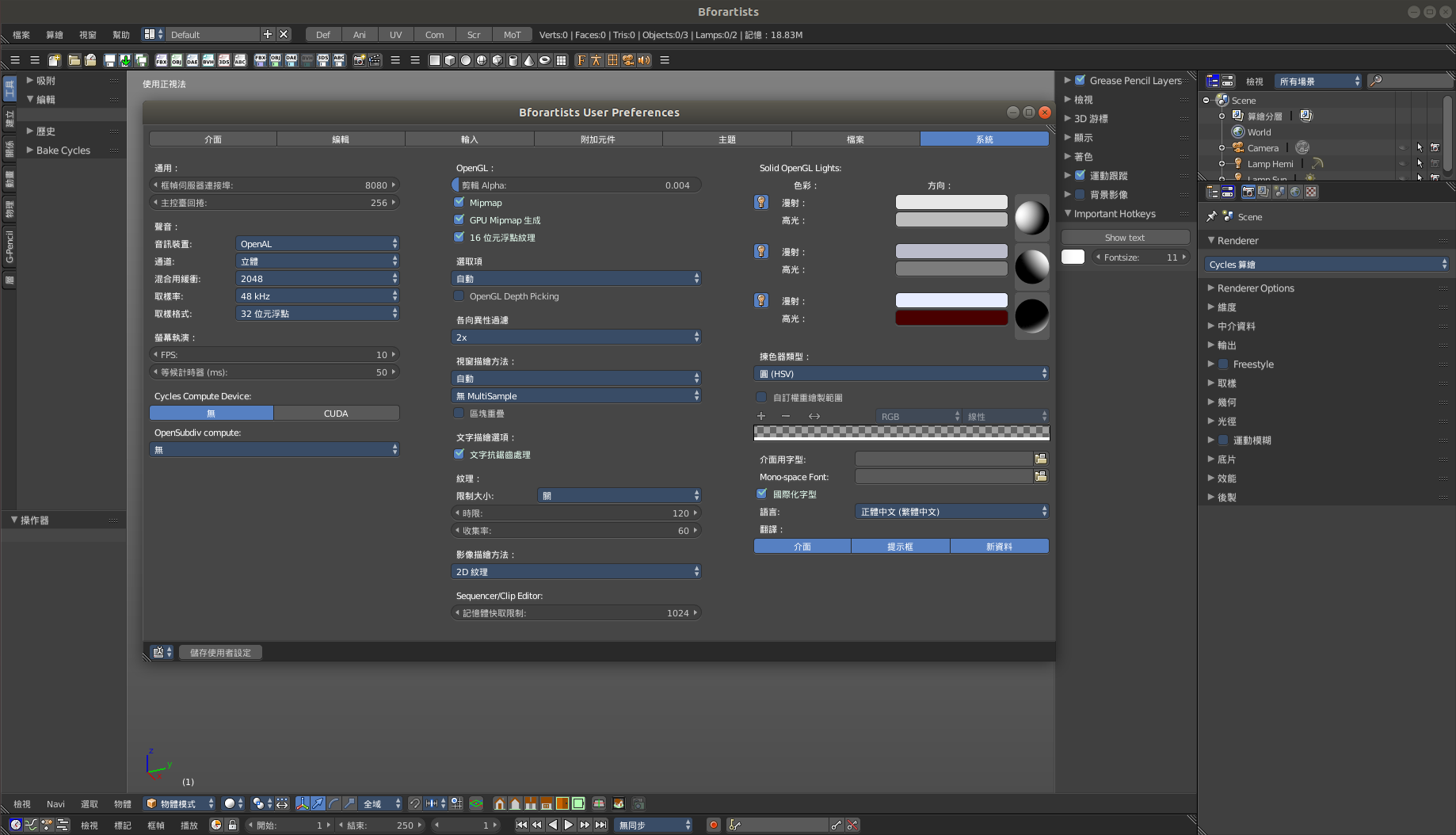Open the 音訊裝置 OpenAL dropdown
Screen dimensions: 1456x835
click(x=318, y=243)
